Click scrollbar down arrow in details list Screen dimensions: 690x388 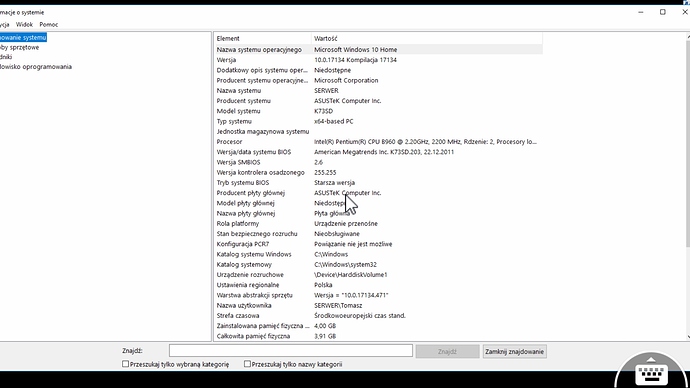[688, 337]
